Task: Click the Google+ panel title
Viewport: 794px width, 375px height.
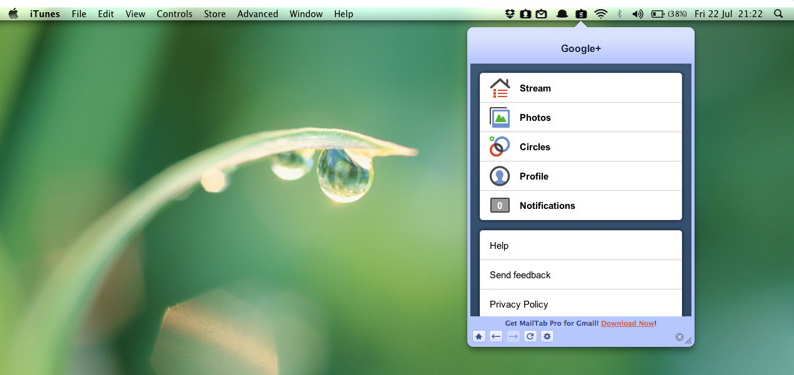Action: (581, 49)
